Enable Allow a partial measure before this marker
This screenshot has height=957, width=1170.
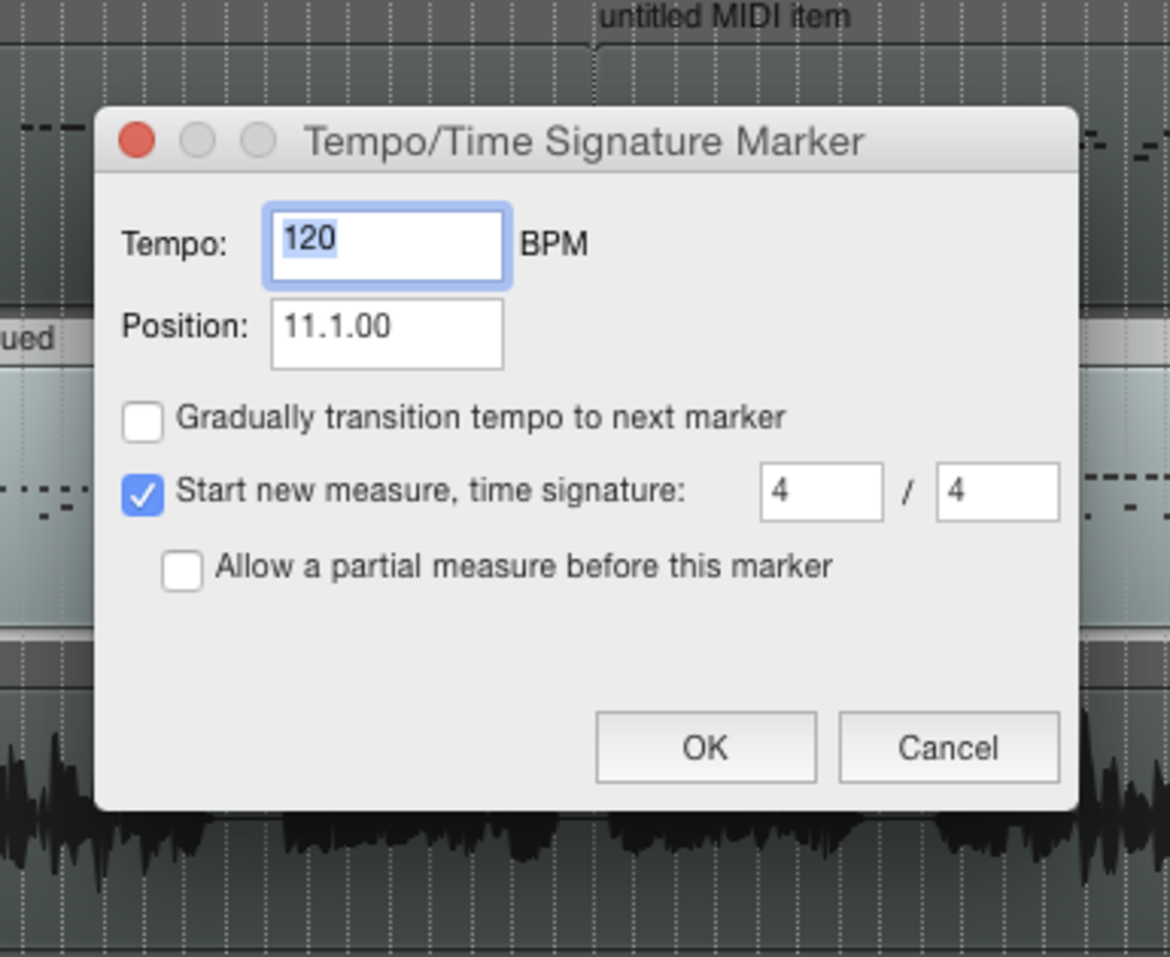click(182, 571)
